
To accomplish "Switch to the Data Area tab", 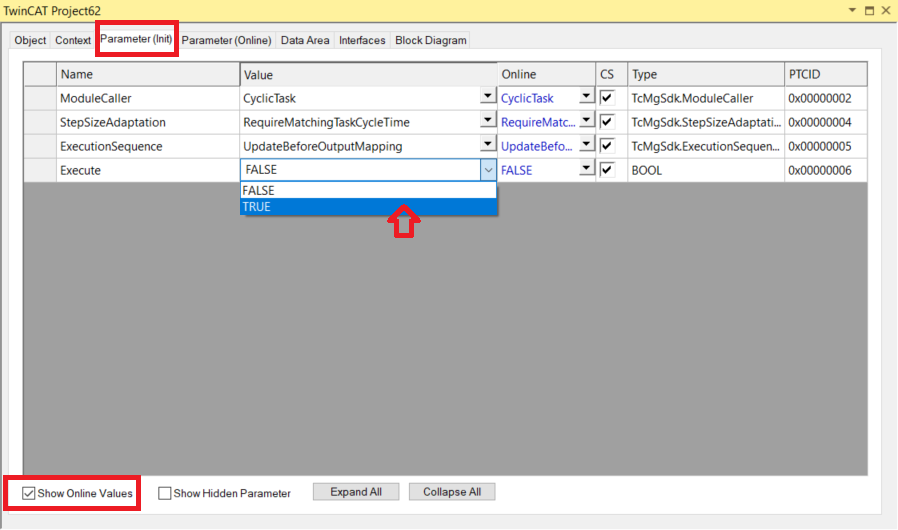I will (x=305, y=40).
